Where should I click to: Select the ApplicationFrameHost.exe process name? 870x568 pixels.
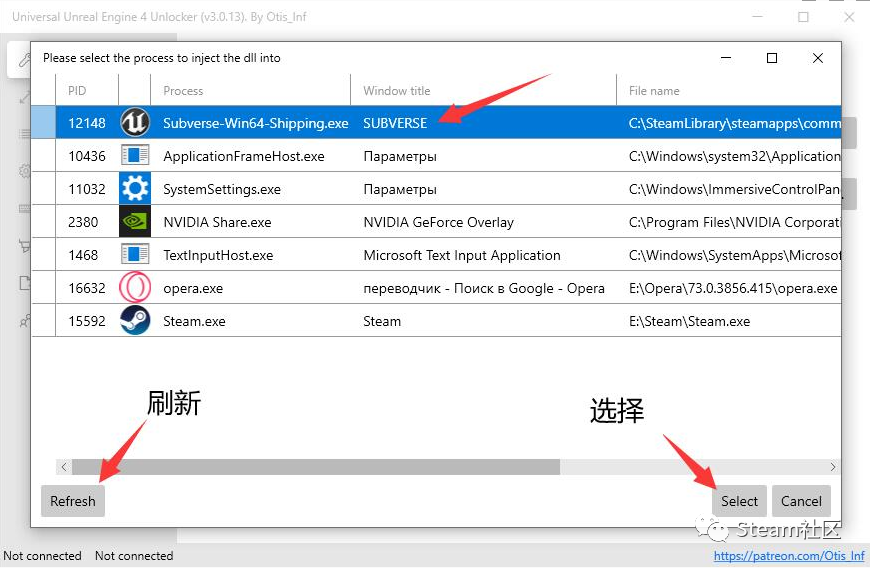pos(244,156)
